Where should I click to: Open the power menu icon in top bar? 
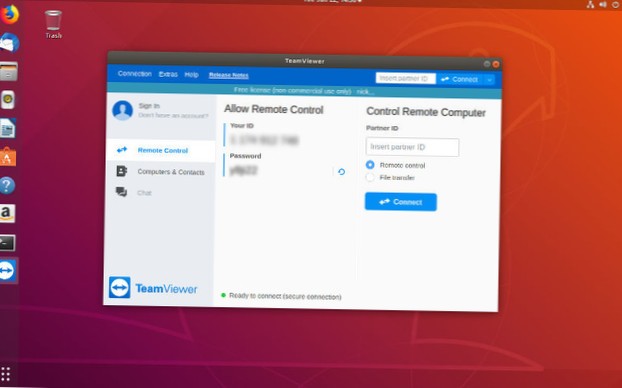click(x=616, y=4)
